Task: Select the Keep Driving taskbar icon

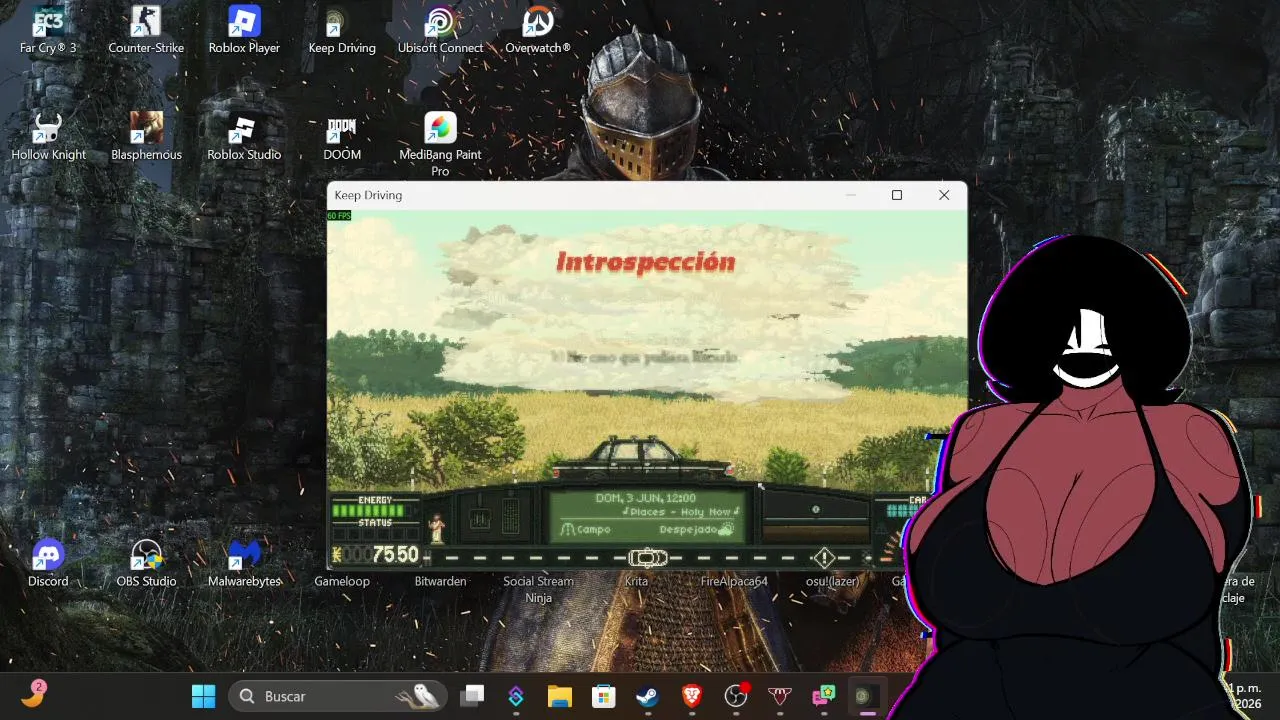Action: pos(866,696)
